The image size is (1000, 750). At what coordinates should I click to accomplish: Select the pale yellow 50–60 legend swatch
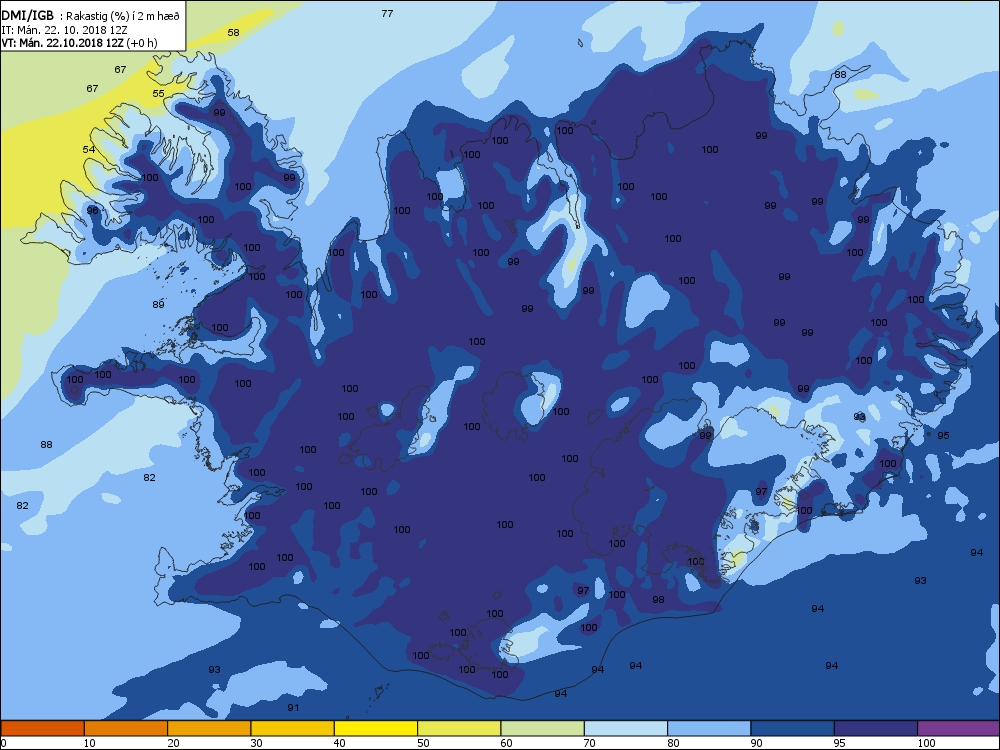tap(459, 728)
